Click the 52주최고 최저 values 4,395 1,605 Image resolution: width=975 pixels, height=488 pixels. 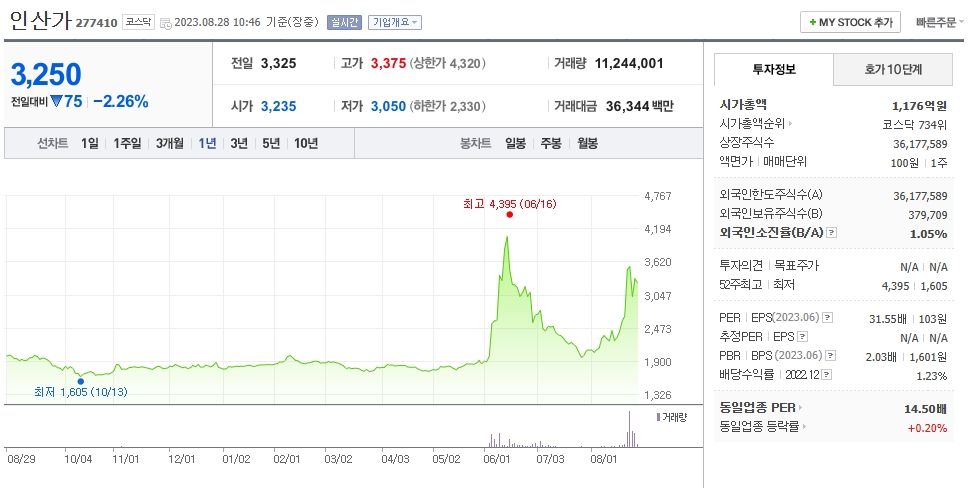(915, 286)
